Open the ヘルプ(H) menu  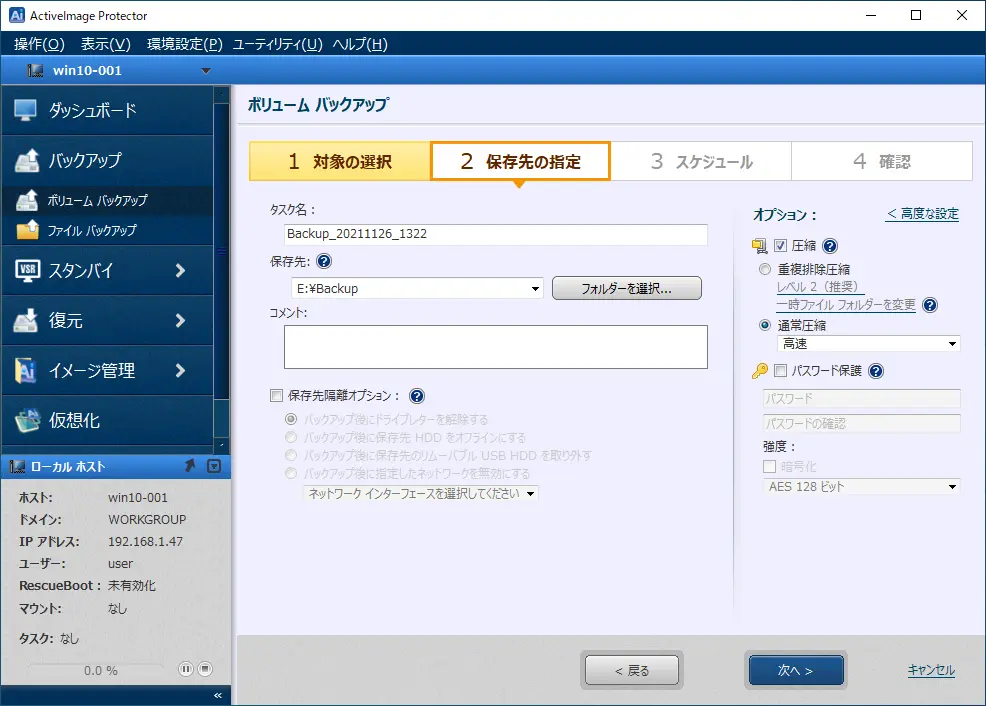click(360, 44)
